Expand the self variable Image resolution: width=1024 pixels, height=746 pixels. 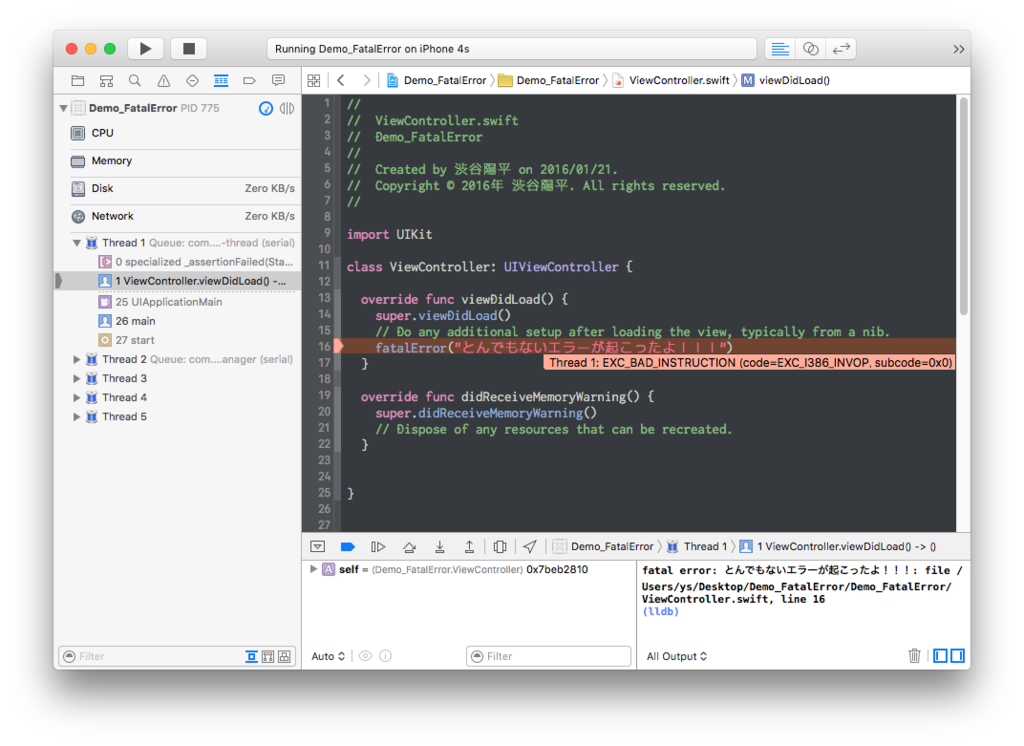[x=313, y=569]
